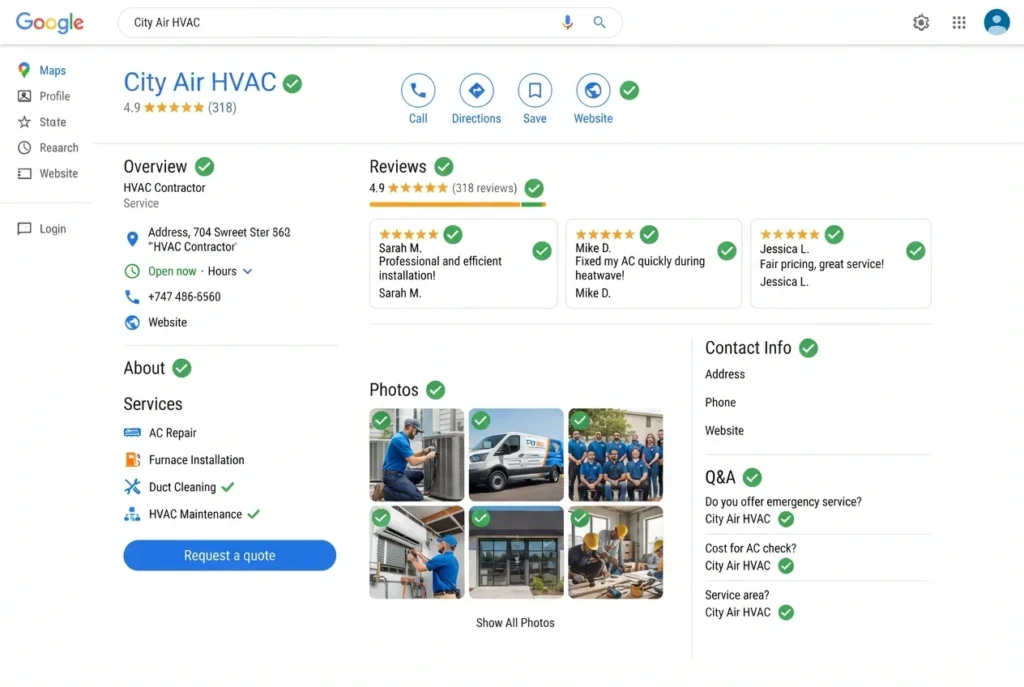The width and height of the screenshot is (1024, 687).
Task: Click the globe icon beside Overview Website
Action: (x=132, y=323)
